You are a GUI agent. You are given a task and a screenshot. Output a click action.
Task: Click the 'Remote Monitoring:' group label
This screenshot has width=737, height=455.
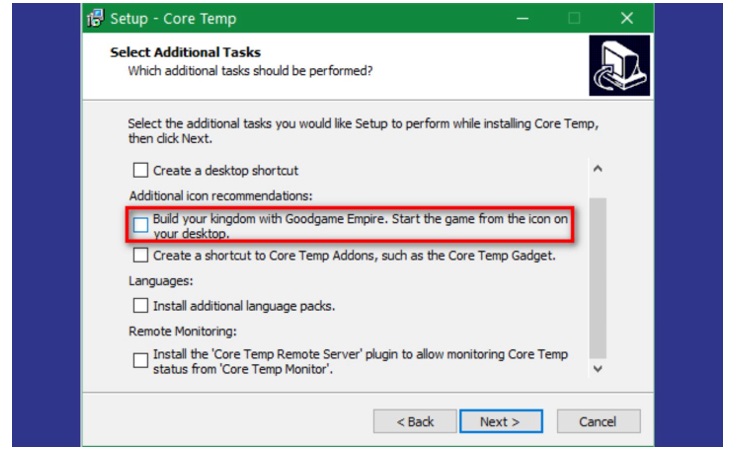point(183,331)
